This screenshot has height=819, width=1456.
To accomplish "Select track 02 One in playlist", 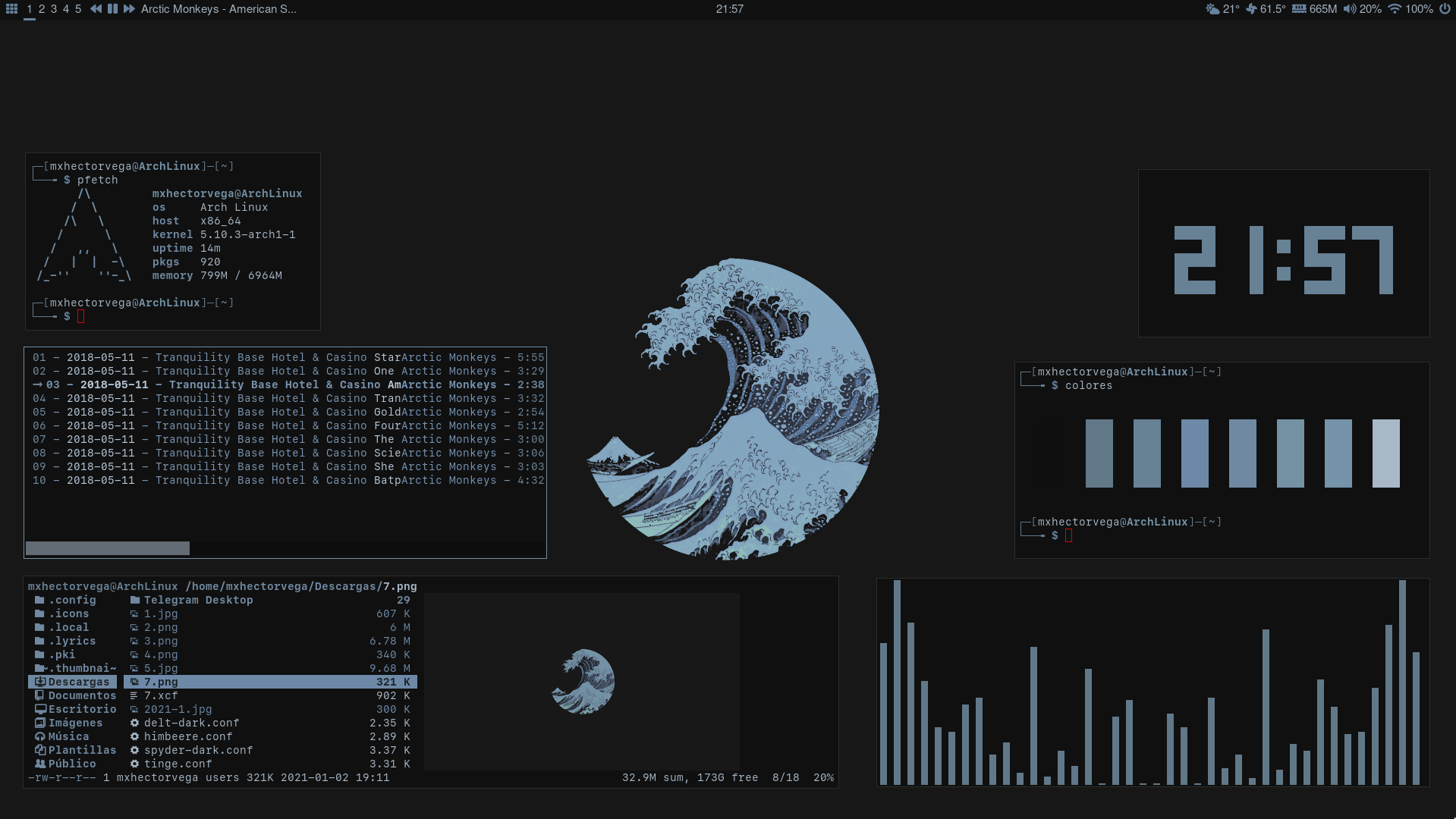I will pos(288,371).
